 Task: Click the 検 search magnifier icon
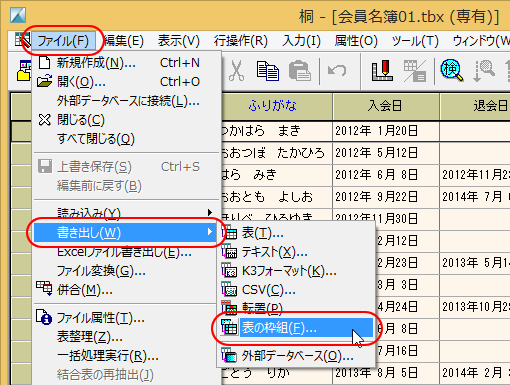[x=452, y=71]
